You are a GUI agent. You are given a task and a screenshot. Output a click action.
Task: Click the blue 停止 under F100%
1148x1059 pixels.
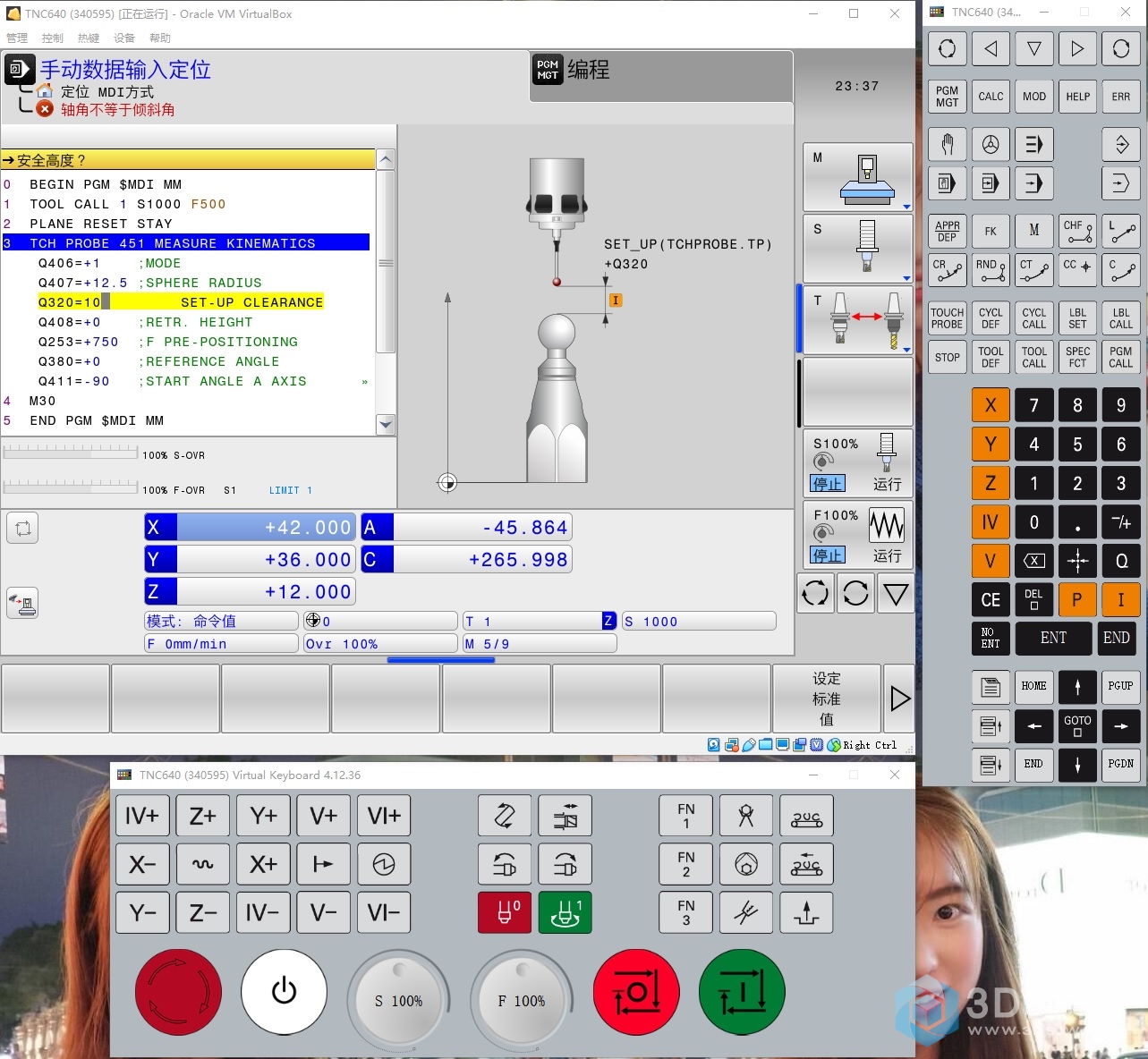(828, 555)
